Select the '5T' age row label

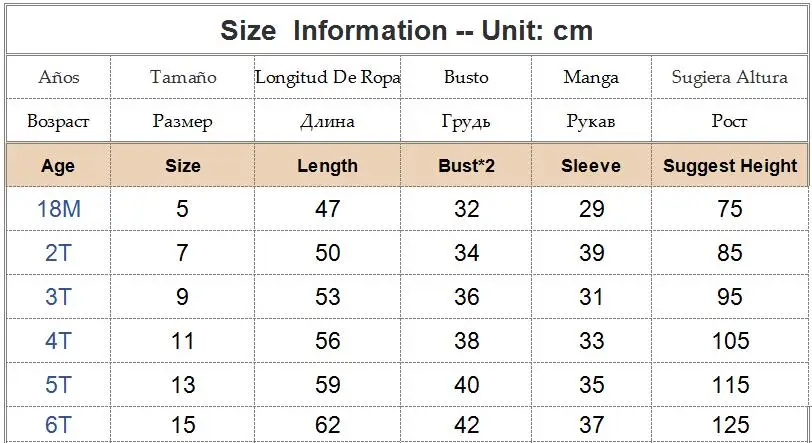point(57,385)
